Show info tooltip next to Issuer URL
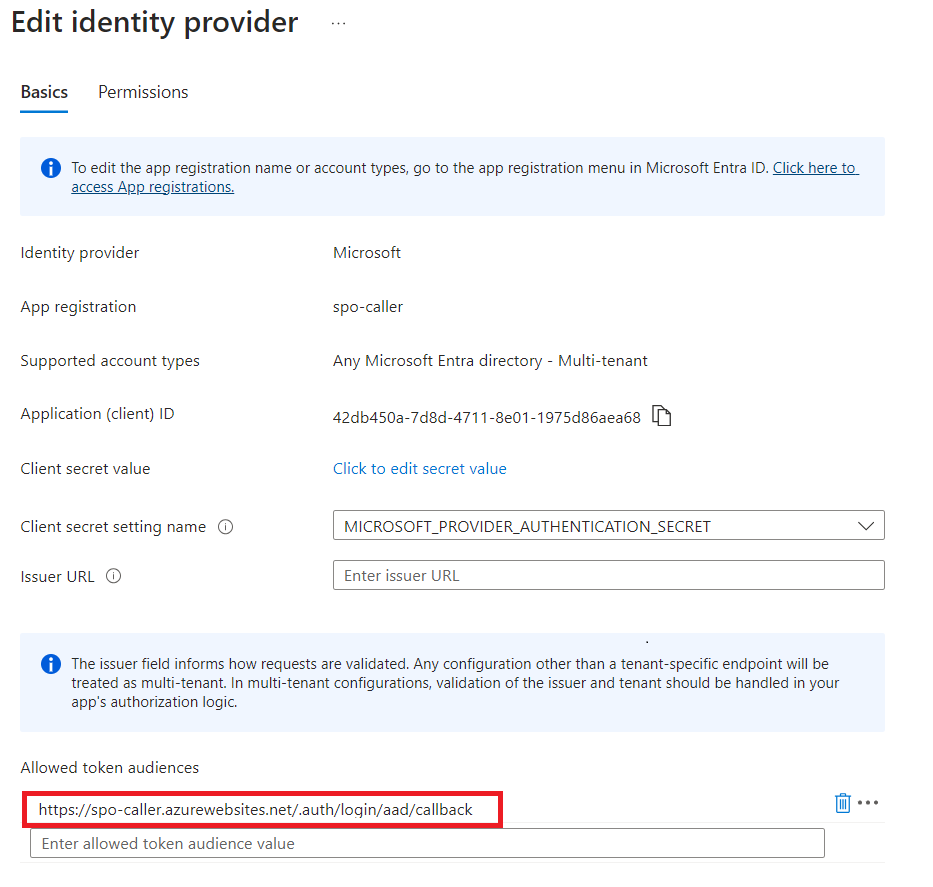This screenshot has width=933, height=887. click(113, 576)
